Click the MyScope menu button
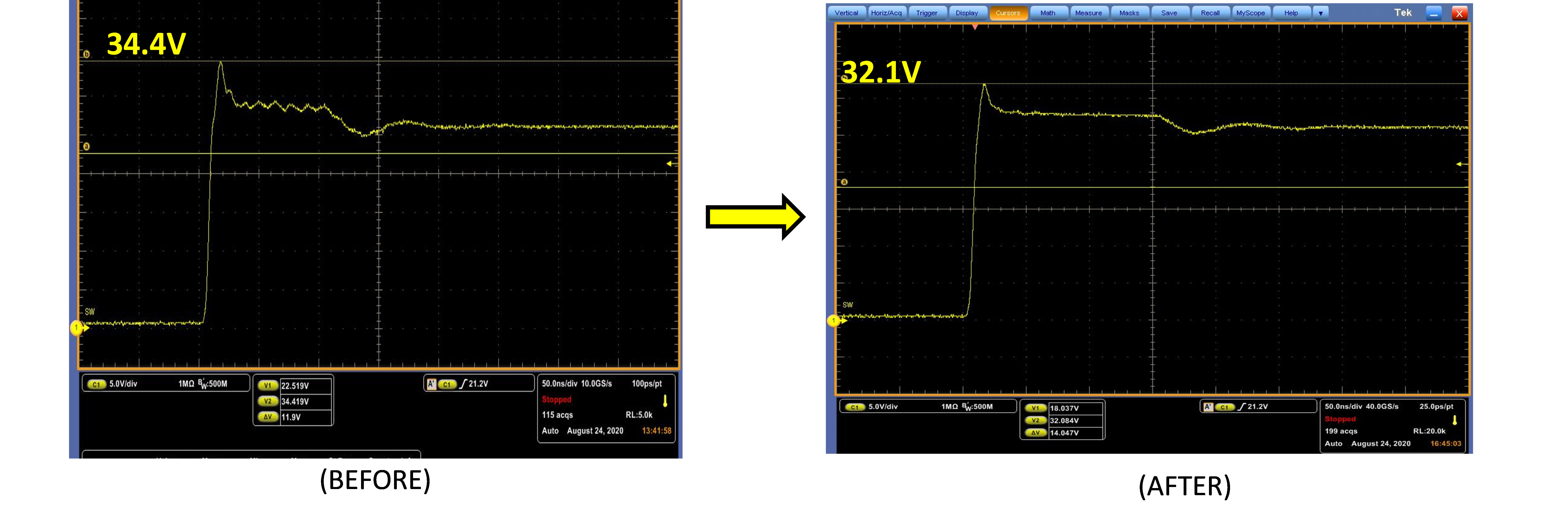 pos(1250,13)
